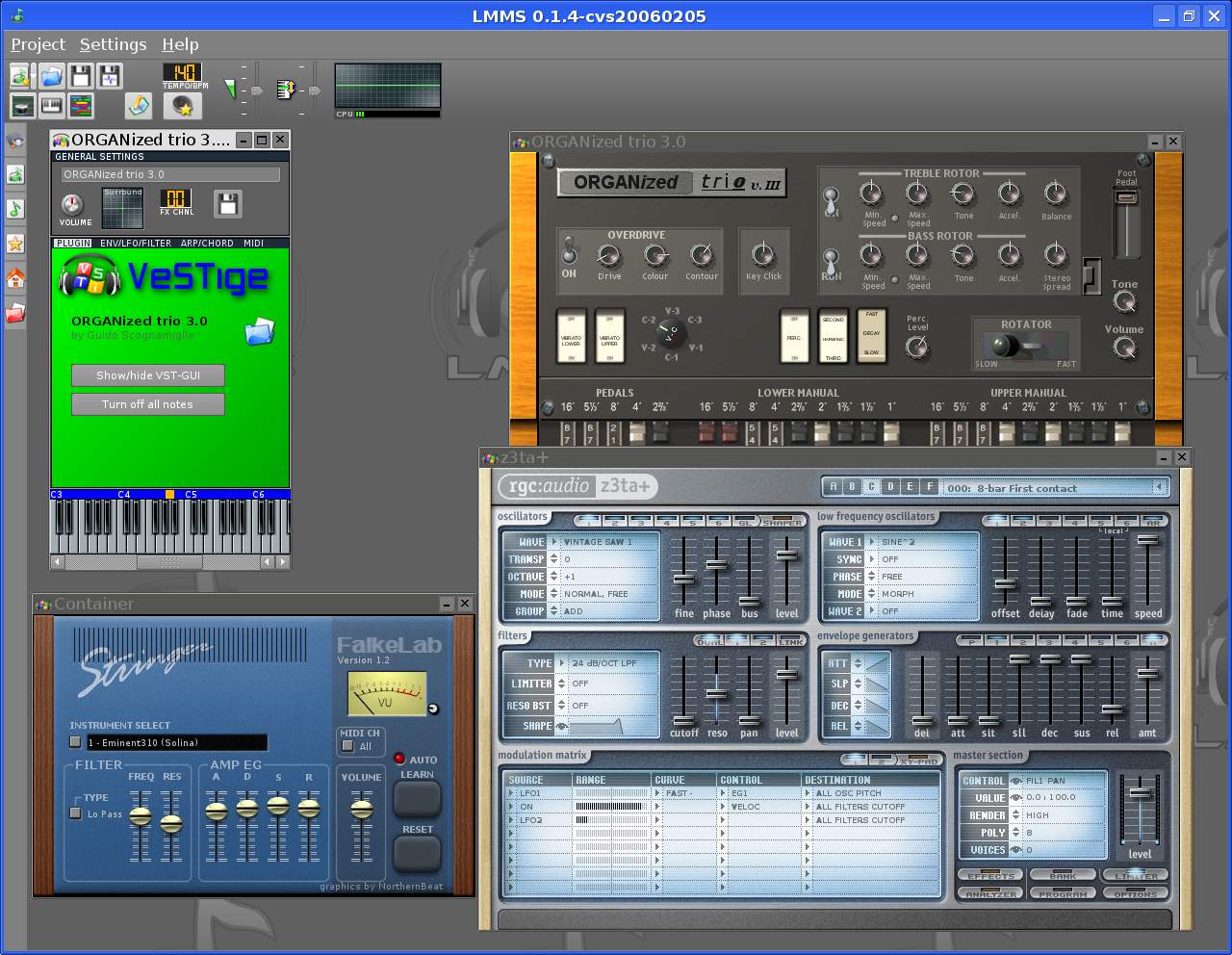The height and width of the screenshot is (955, 1232).
Task: Open the LFO WAVE 1 selector arrow
Action: tap(872, 542)
